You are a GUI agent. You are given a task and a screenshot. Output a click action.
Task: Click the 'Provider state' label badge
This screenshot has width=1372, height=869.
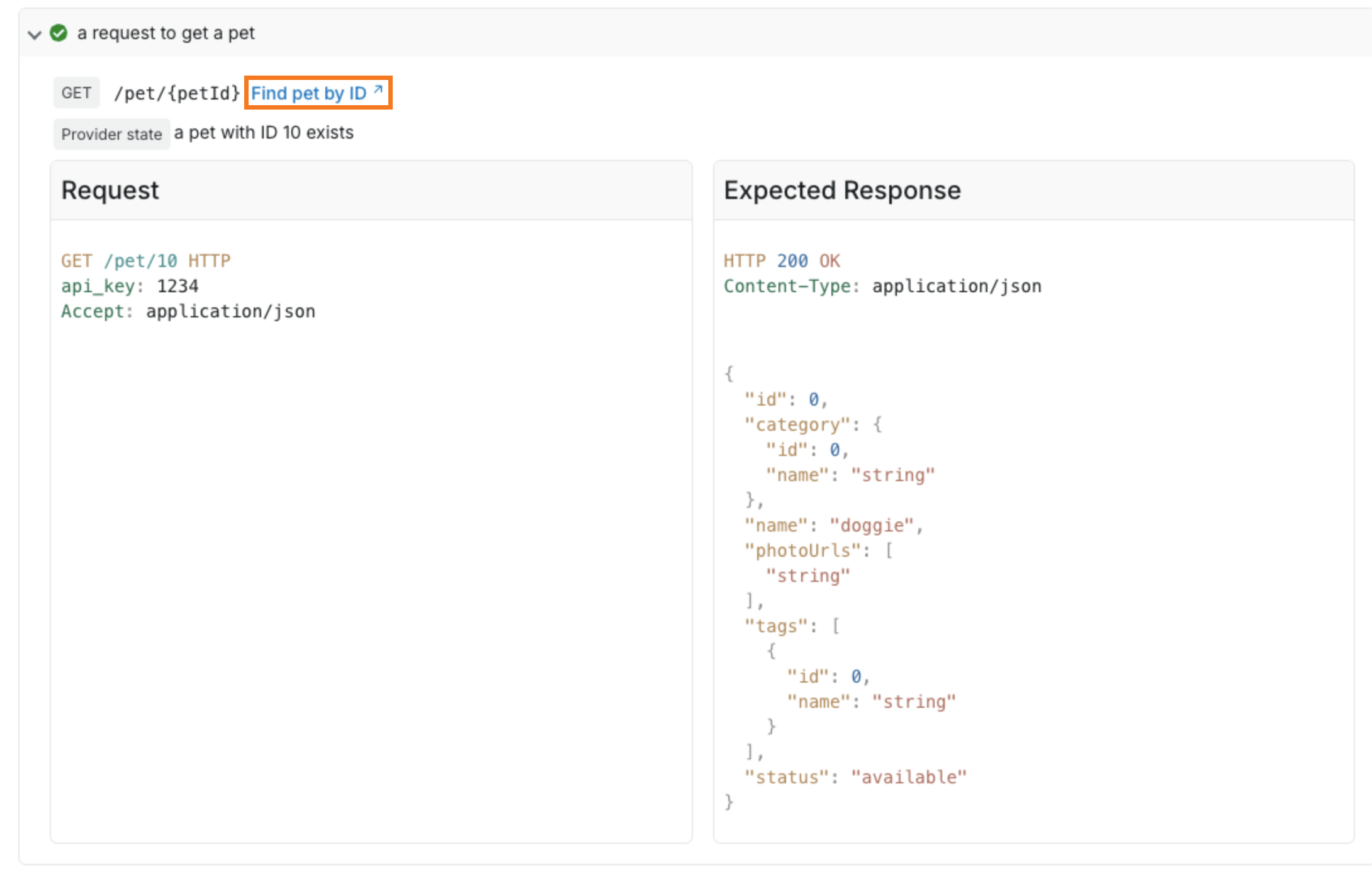point(111,134)
